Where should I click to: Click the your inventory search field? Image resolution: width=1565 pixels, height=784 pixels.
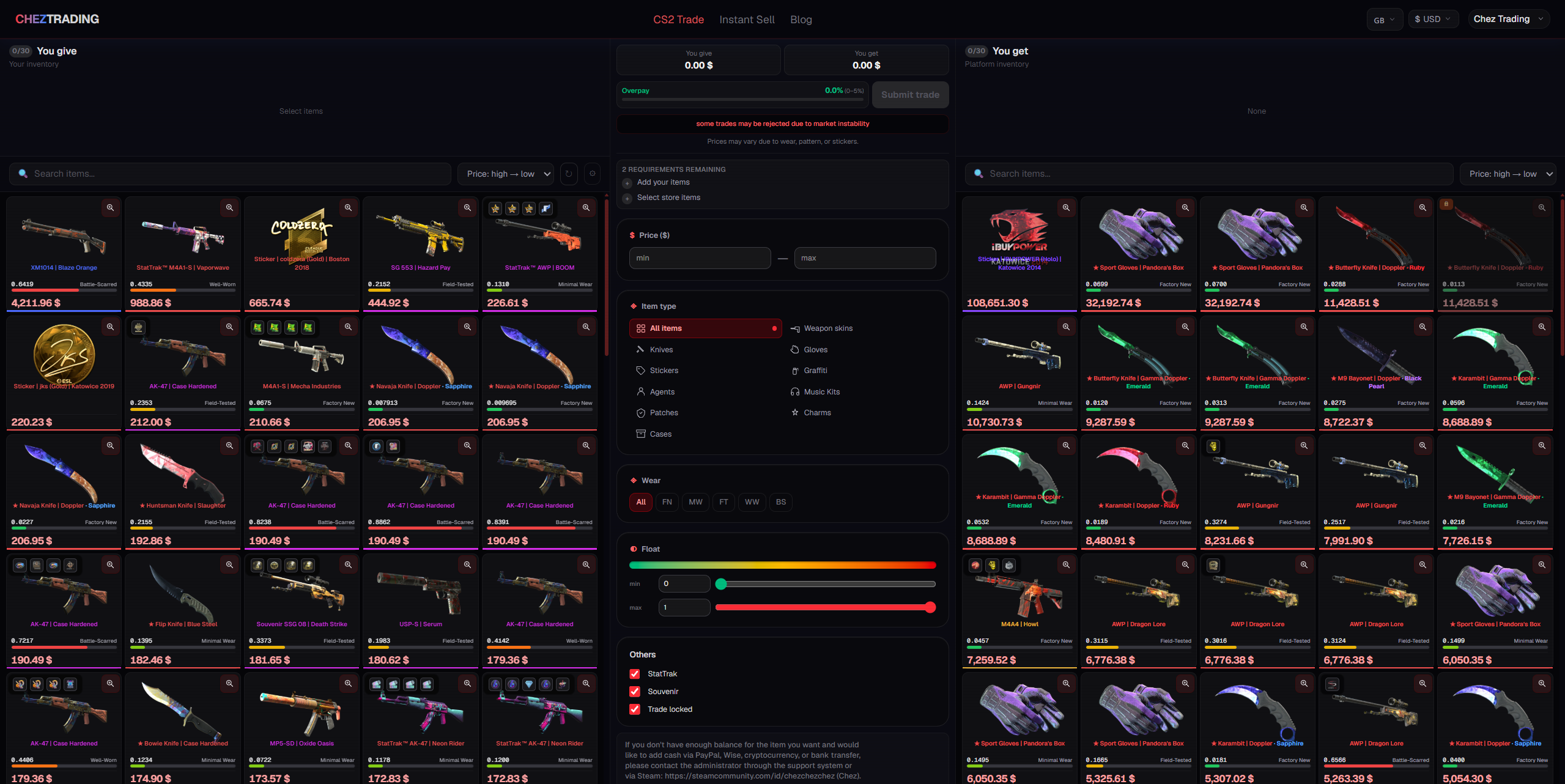click(x=230, y=174)
